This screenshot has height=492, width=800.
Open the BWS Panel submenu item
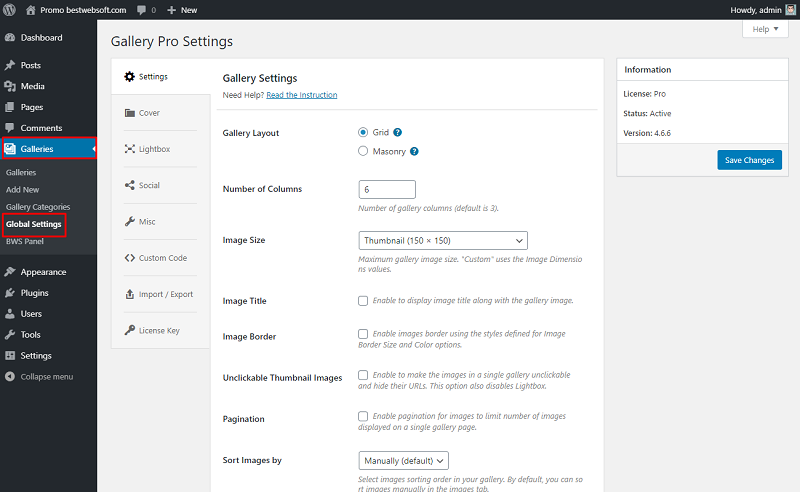24,241
